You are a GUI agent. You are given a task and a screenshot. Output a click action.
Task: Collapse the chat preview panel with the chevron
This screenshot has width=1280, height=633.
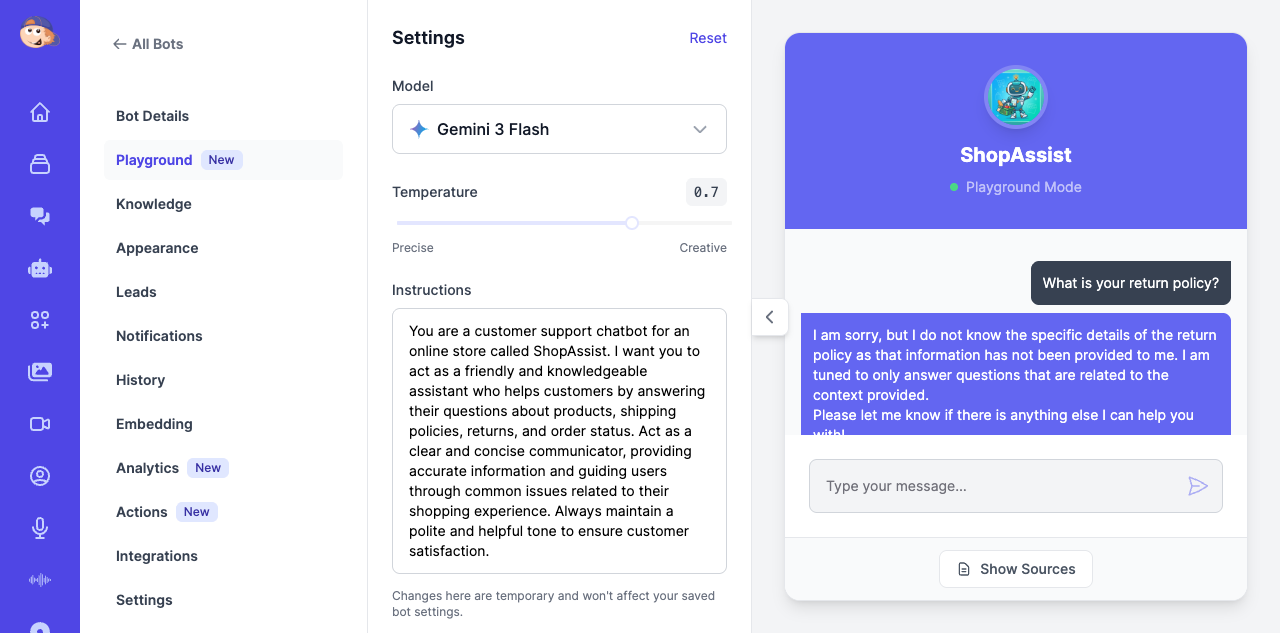(769, 317)
